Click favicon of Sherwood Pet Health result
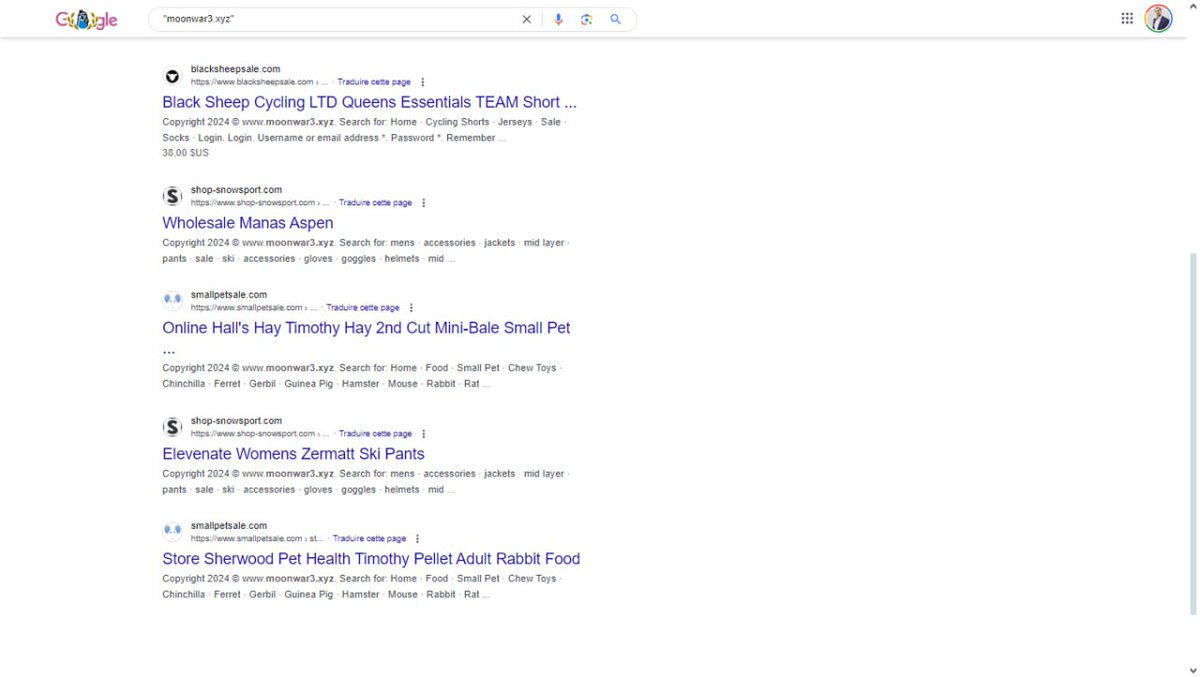The width and height of the screenshot is (1200, 677). [x=172, y=532]
